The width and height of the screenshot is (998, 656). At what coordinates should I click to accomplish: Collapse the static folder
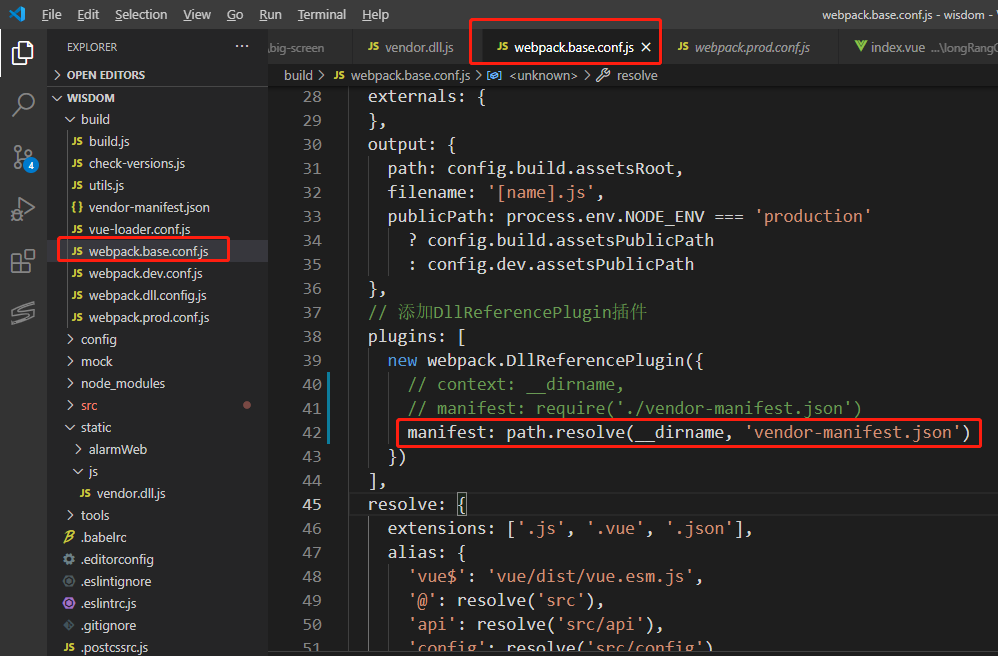coord(157,428)
